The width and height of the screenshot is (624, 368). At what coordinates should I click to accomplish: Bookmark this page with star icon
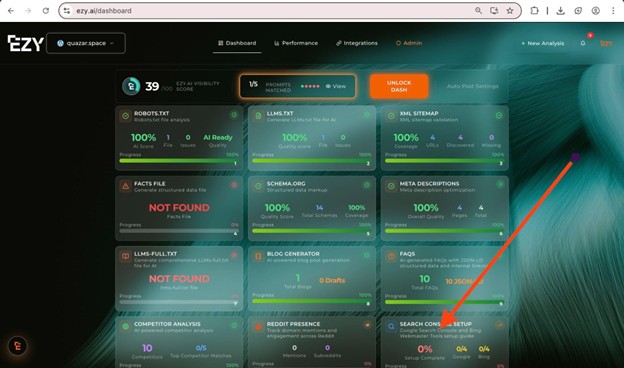tap(510, 11)
